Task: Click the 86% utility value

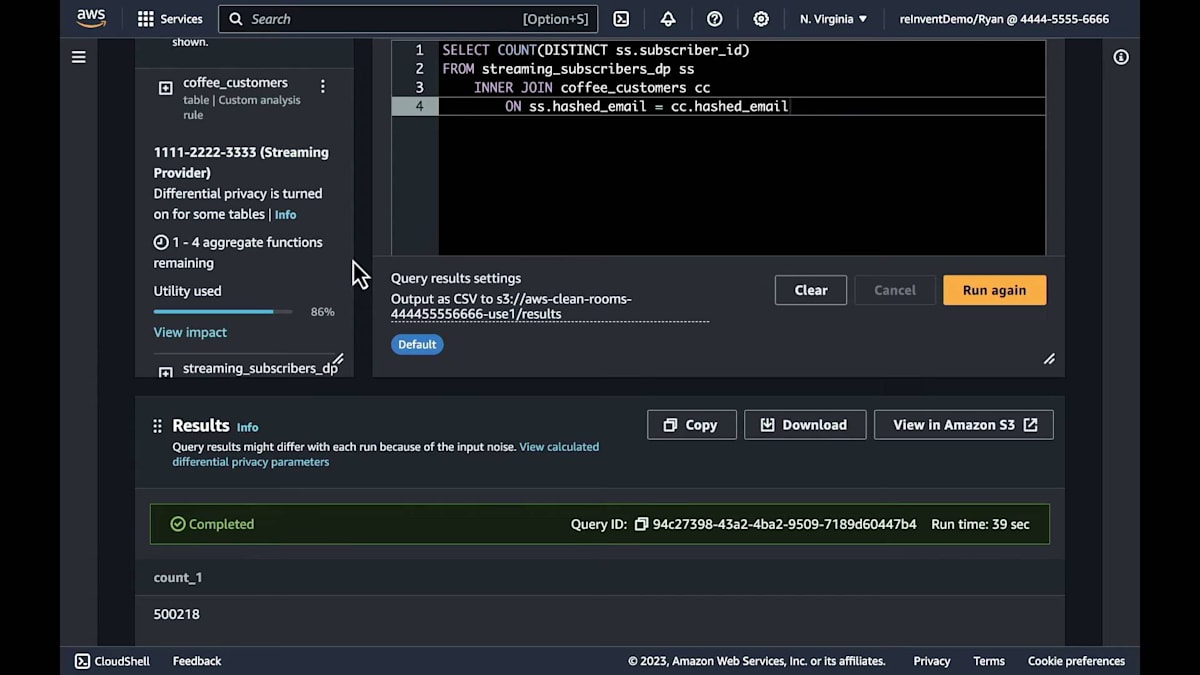Action: [322, 312]
